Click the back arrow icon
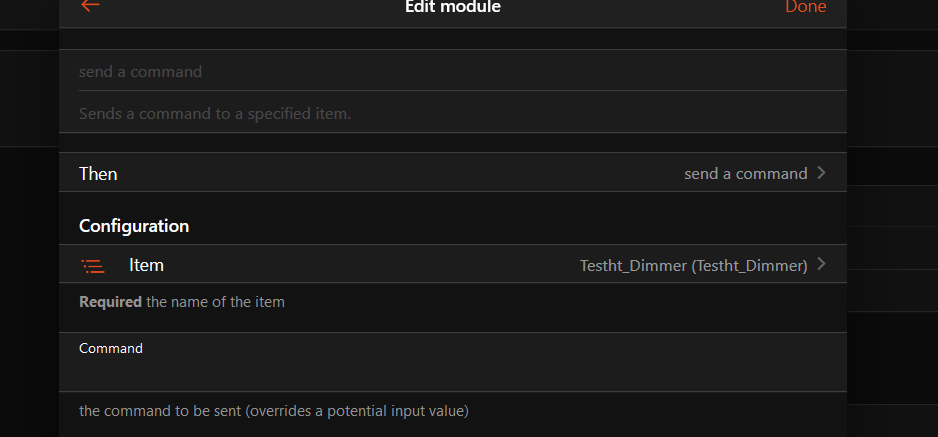This screenshot has width=938, height=437. coord(90,6)
